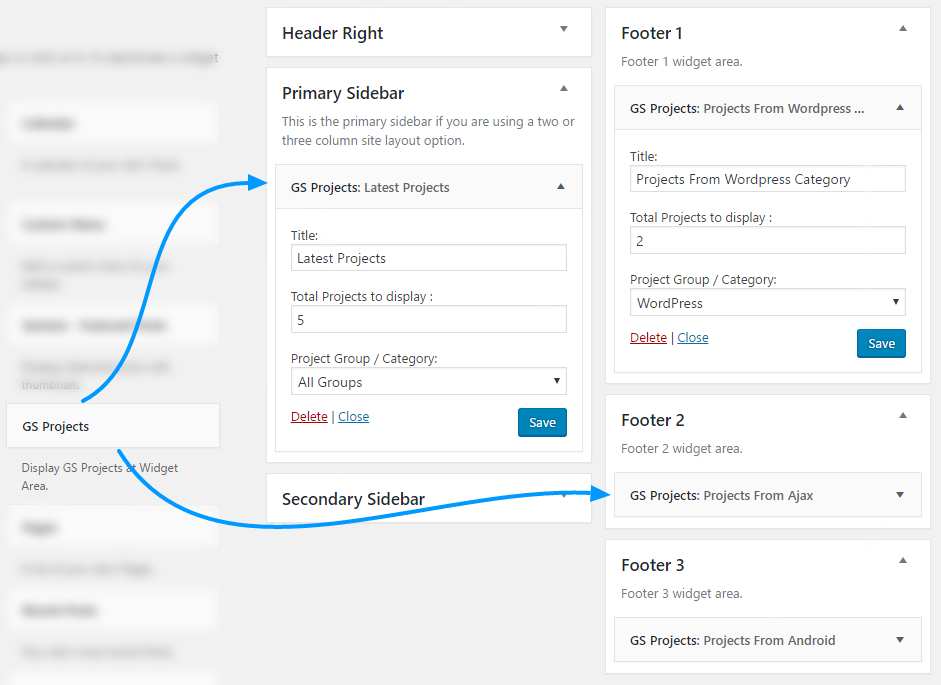This screenshot has height=685, width=941.
Task: Collapse Projects From Wordpress widget arrow
Action: [x=900, y=108]
